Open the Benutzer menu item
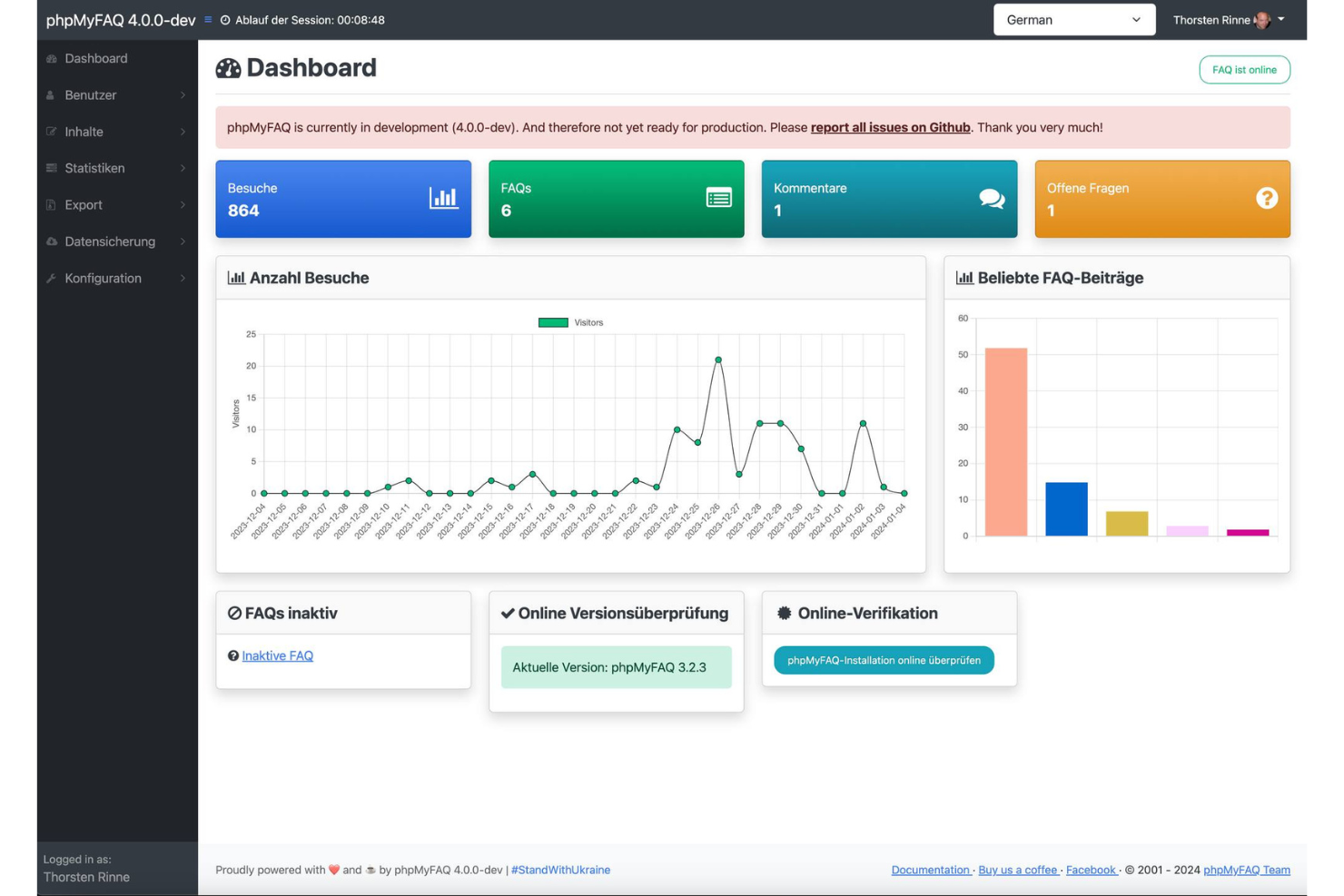The width and height of the screenshot is (1344, 896). tap(117, 95)
